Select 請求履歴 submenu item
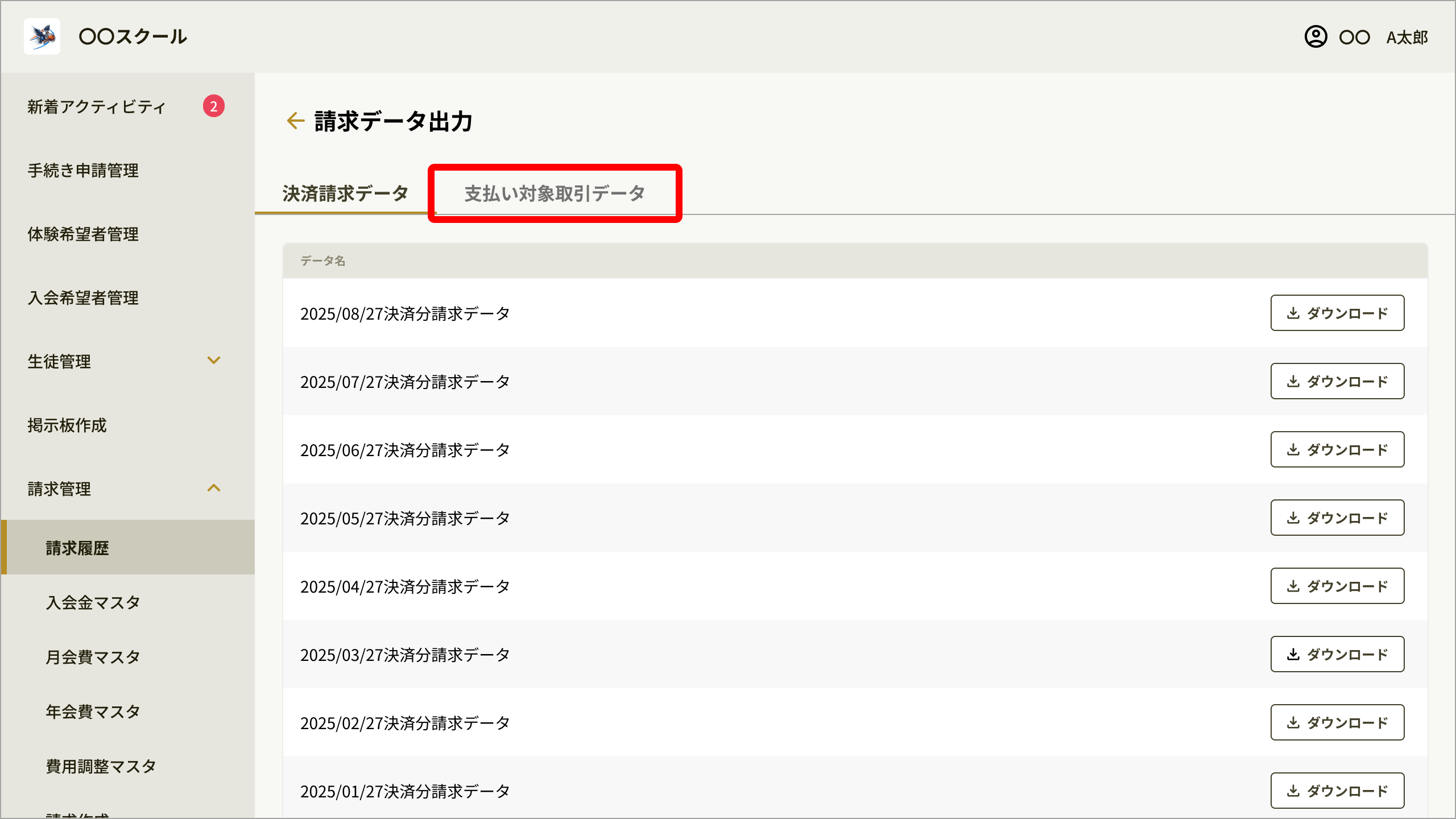The image size is (1456, 819). [x=128, y=547]
